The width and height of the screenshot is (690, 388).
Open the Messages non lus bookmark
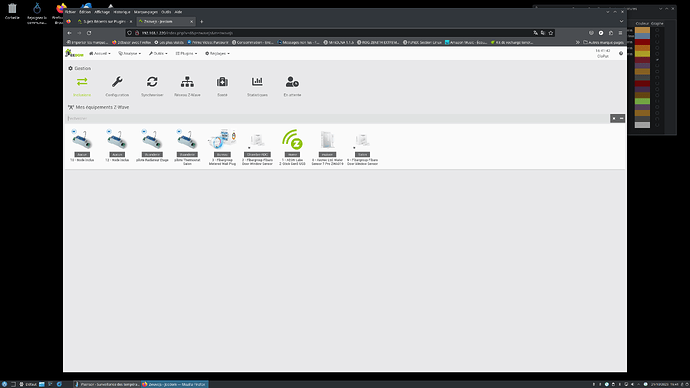(x=299, y=42)
